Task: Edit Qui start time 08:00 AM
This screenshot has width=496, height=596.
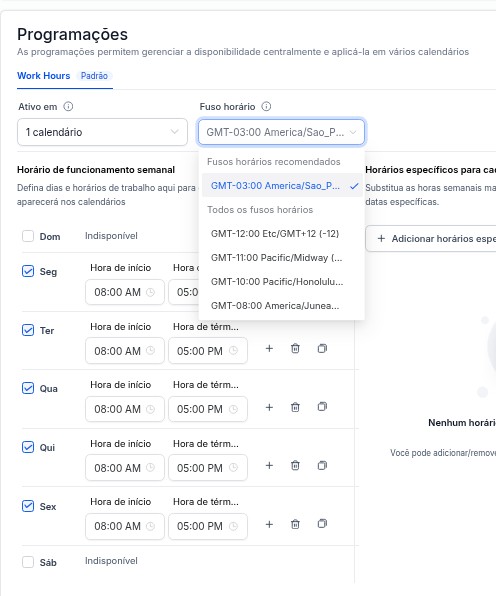Action: pyautogui.click(x=125, y=468)
